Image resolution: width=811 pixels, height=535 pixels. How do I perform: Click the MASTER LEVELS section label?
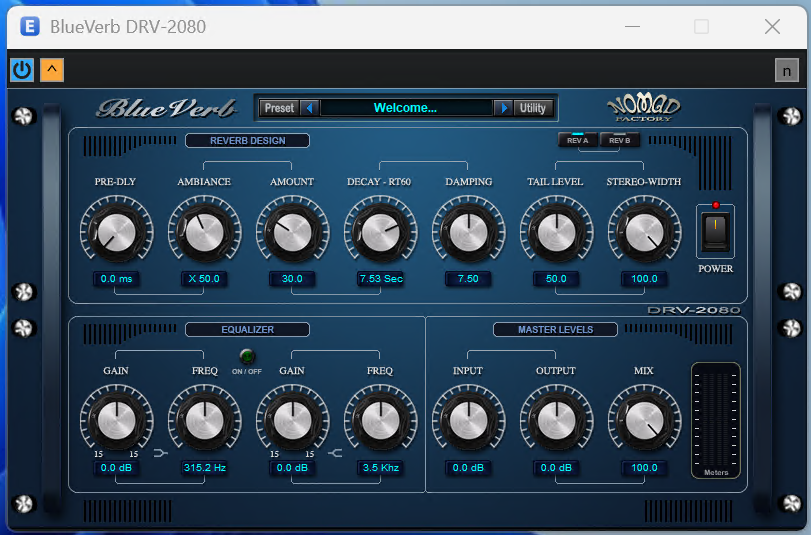tap(555, 330)
